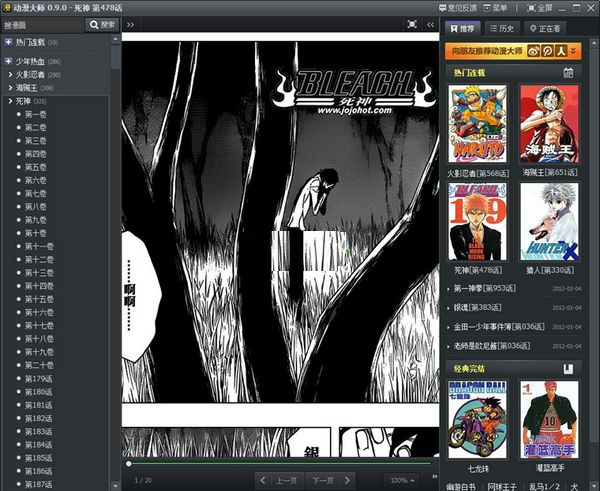Select 第二十卷 in the tree
This screenshot has height=491, width=600.
click(x=39, y=365)
